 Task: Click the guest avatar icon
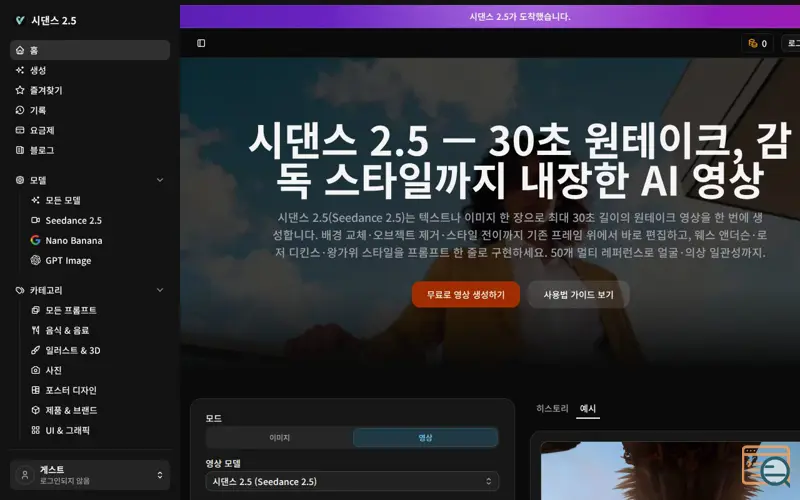(24, 475)
